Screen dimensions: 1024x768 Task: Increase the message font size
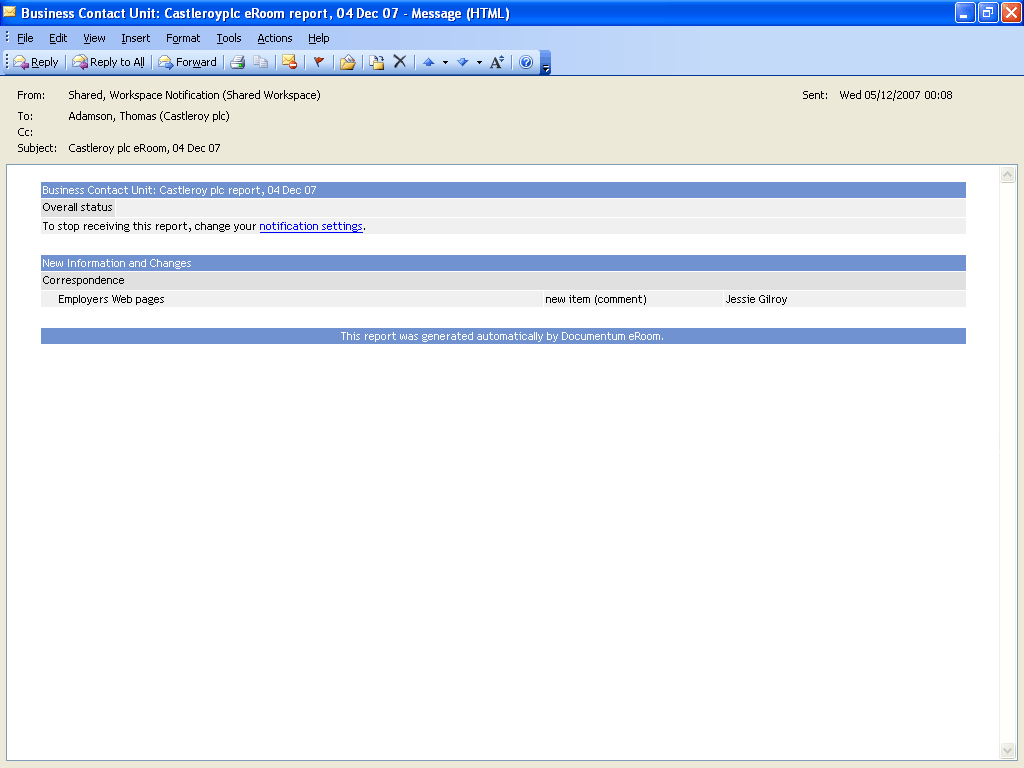496,62
